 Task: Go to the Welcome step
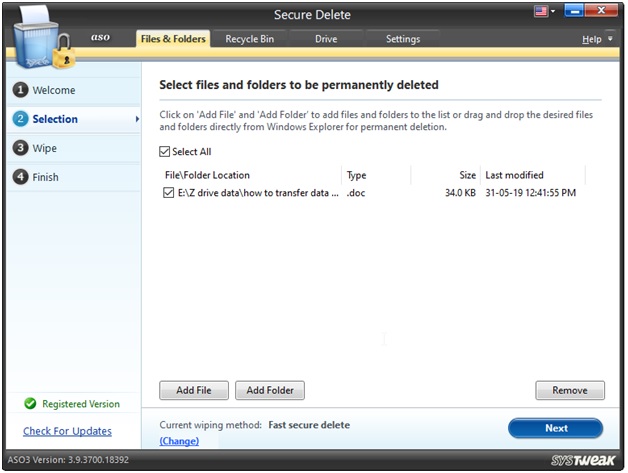74,90
